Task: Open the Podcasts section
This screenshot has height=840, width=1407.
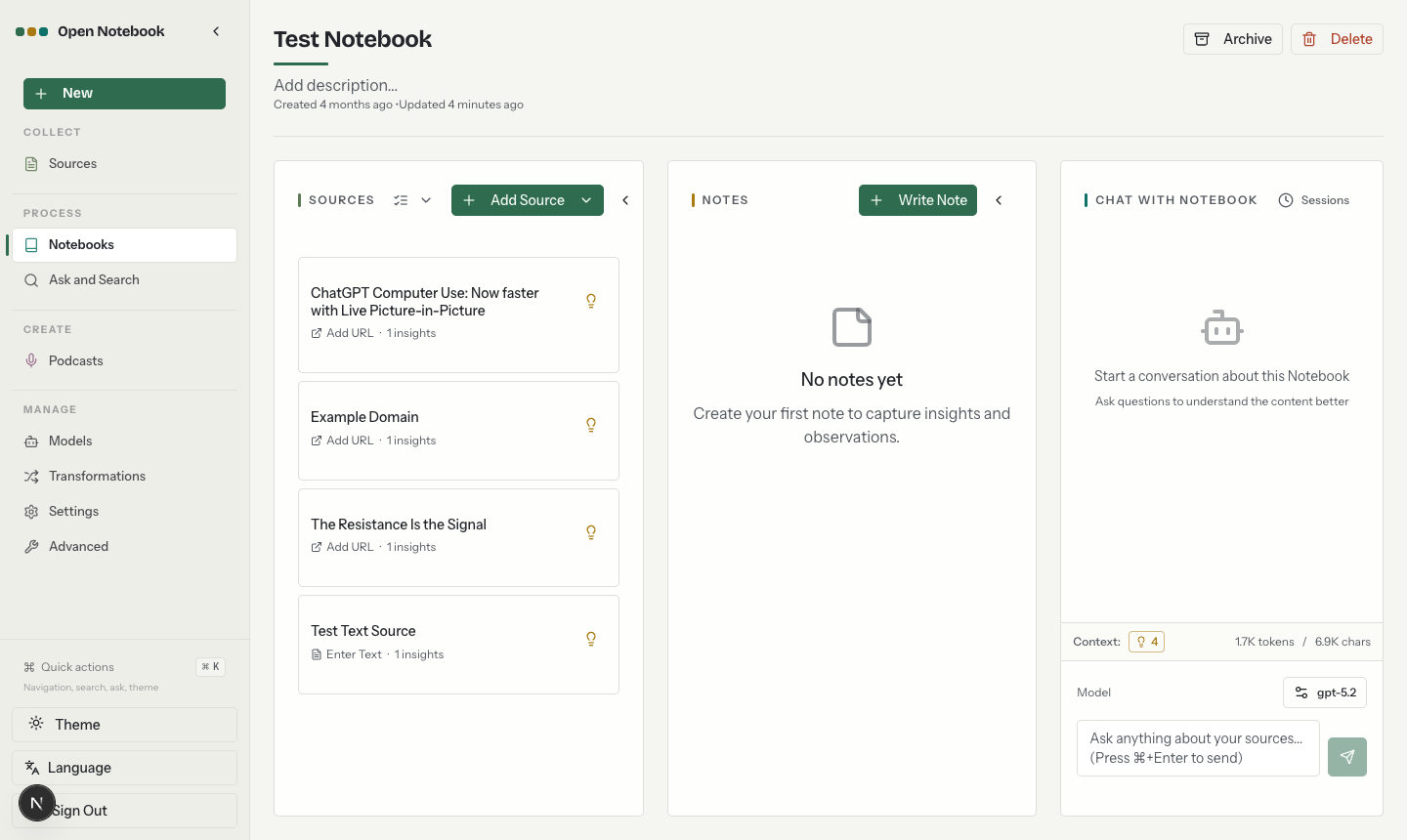Action: (124, 361)
